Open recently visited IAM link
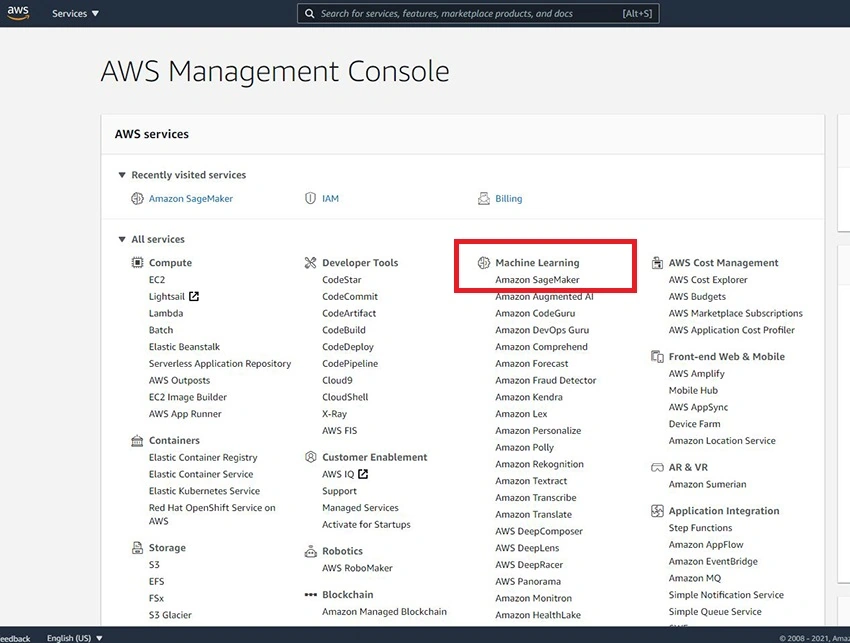 [330, 198]
